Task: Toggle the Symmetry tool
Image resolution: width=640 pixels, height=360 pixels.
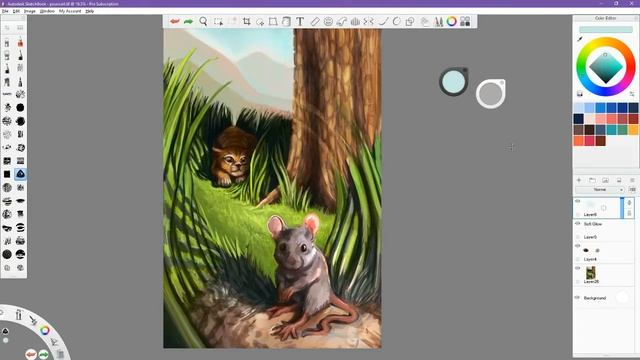Action: pos(369,21)
